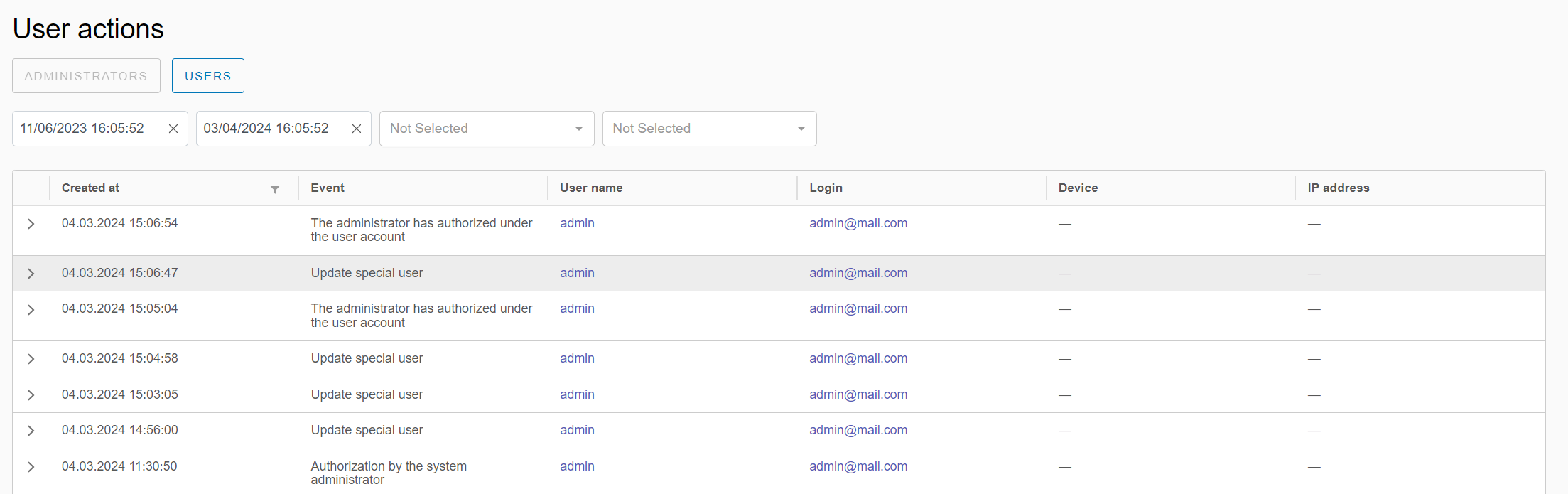Open the Created at column filter
Viewport: 1568px width, 494px height.
[275, 189]
